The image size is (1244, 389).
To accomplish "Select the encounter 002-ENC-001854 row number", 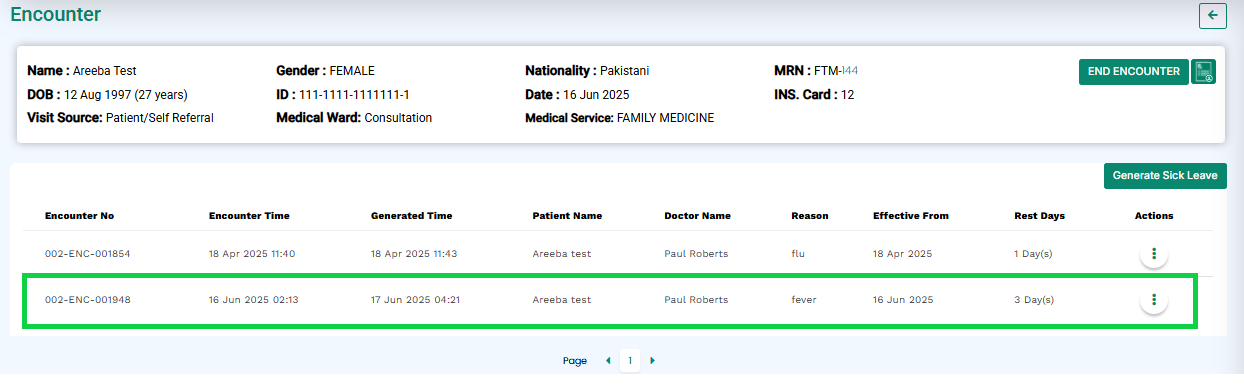I will pos(87,254).
